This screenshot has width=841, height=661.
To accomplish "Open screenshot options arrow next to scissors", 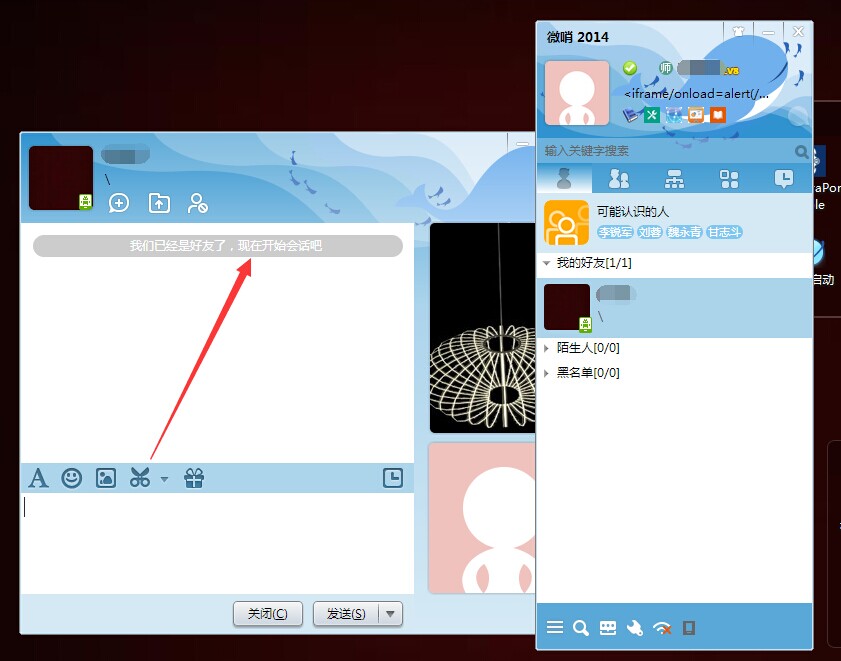I will pyautogui.click(x=164, y=479).
